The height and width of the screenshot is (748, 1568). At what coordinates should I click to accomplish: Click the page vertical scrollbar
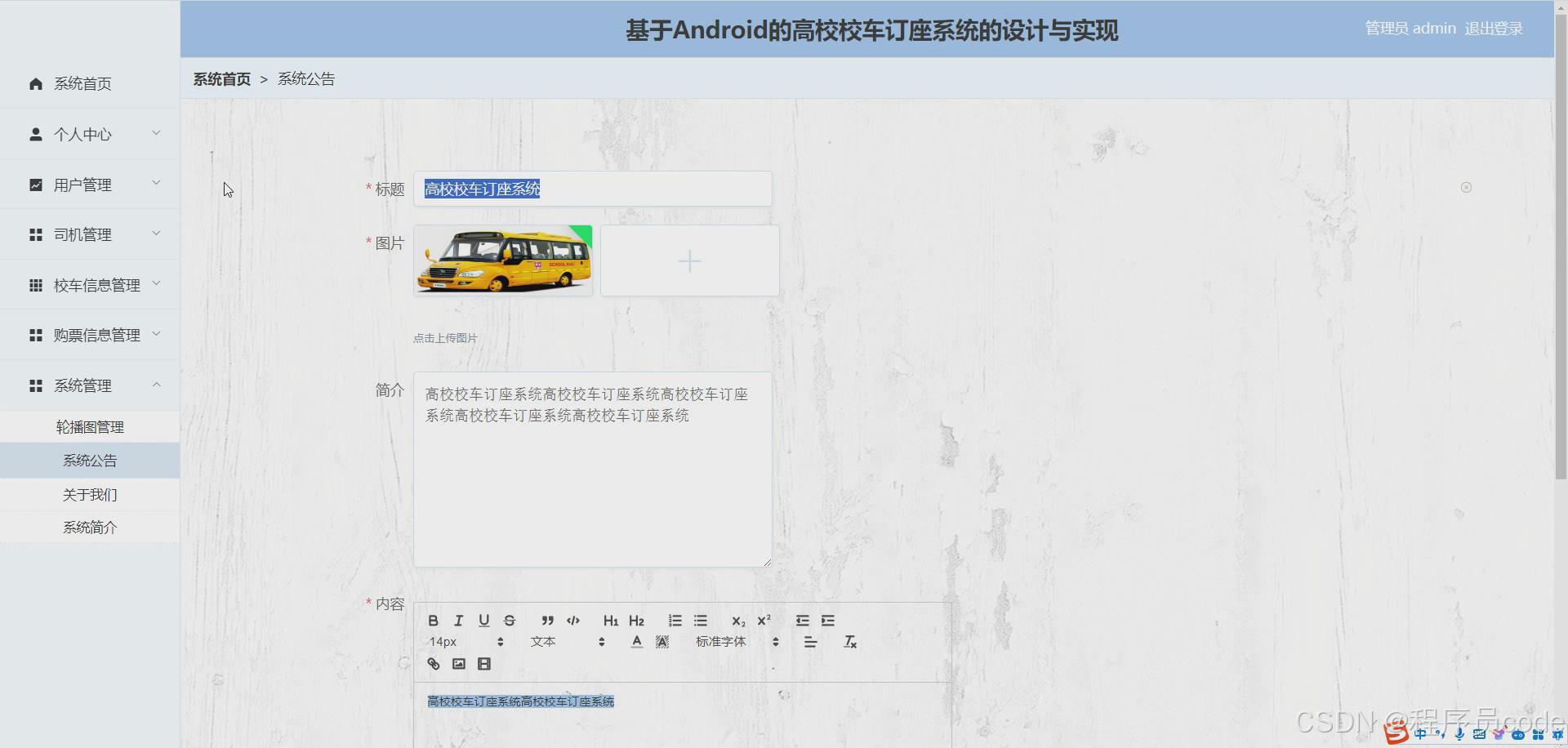coord(1561,245)
